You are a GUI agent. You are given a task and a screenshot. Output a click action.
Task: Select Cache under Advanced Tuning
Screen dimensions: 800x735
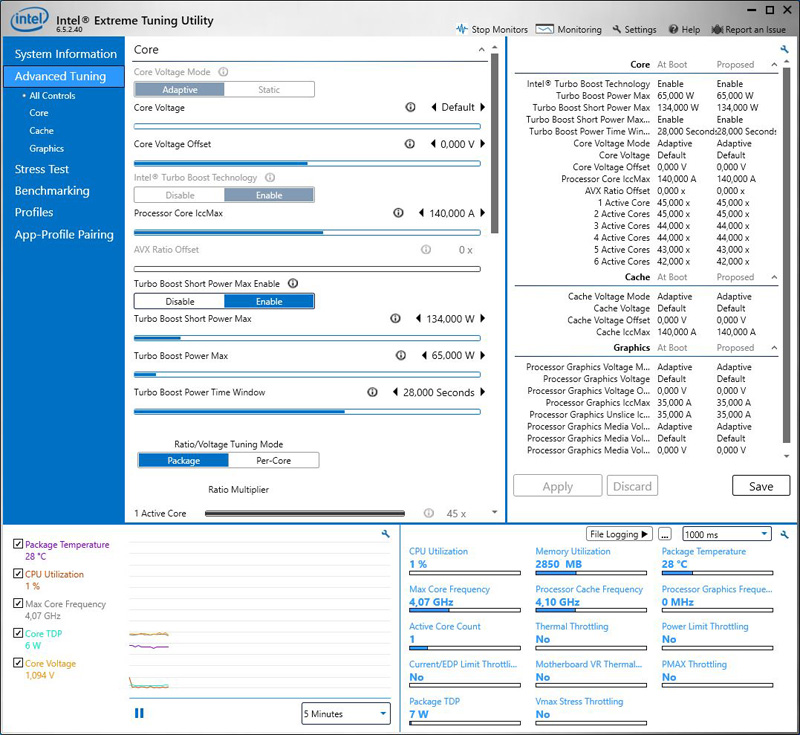point(41,131)
